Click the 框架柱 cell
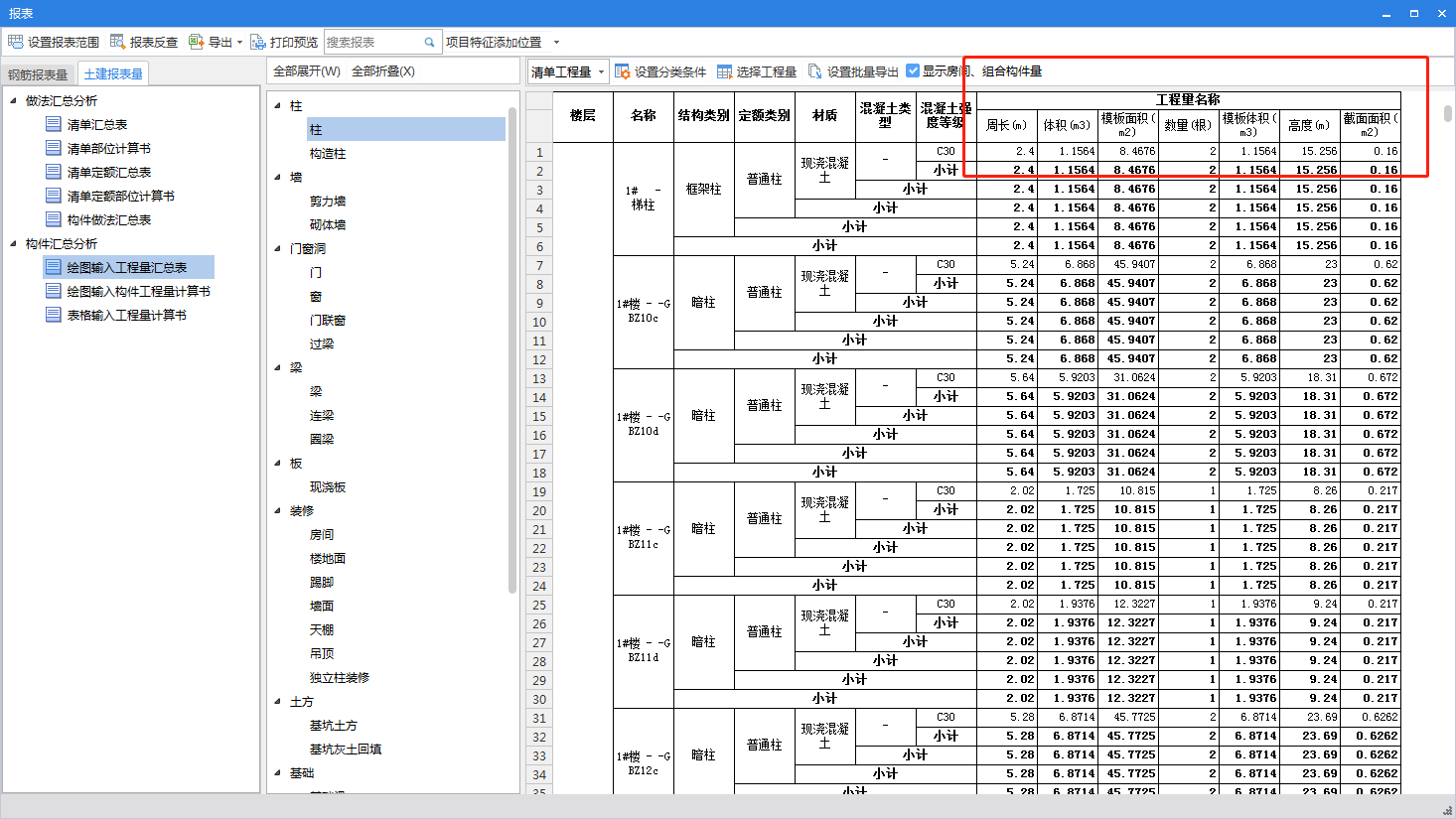 point(704,190)
